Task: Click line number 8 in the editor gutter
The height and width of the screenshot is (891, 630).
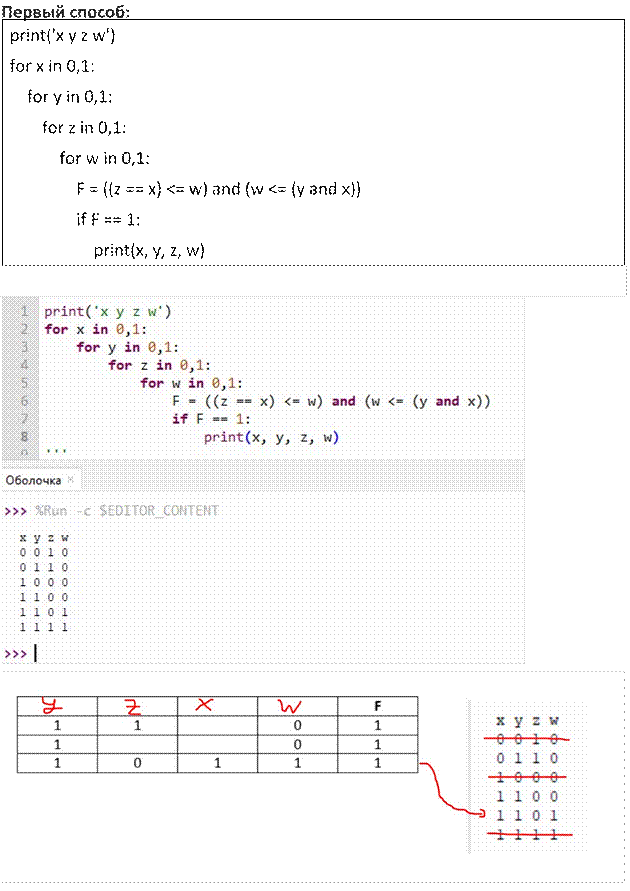Action: [x=22, y=437]
